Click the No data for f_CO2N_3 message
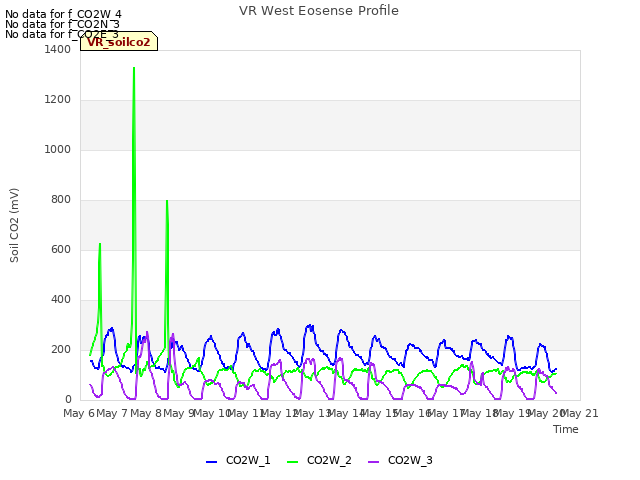Screen dimensions: 640x480 coord(62,24)
